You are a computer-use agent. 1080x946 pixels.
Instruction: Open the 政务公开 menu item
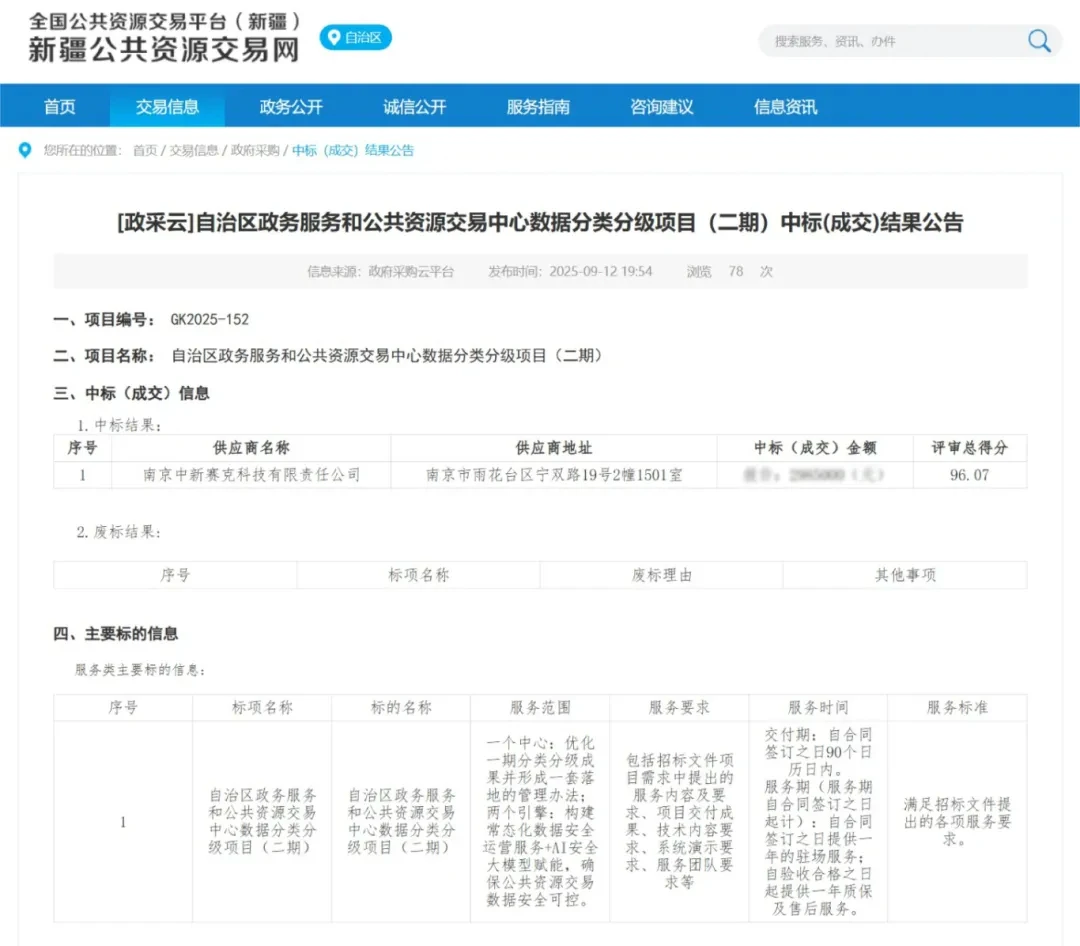[x=291, y=107]
